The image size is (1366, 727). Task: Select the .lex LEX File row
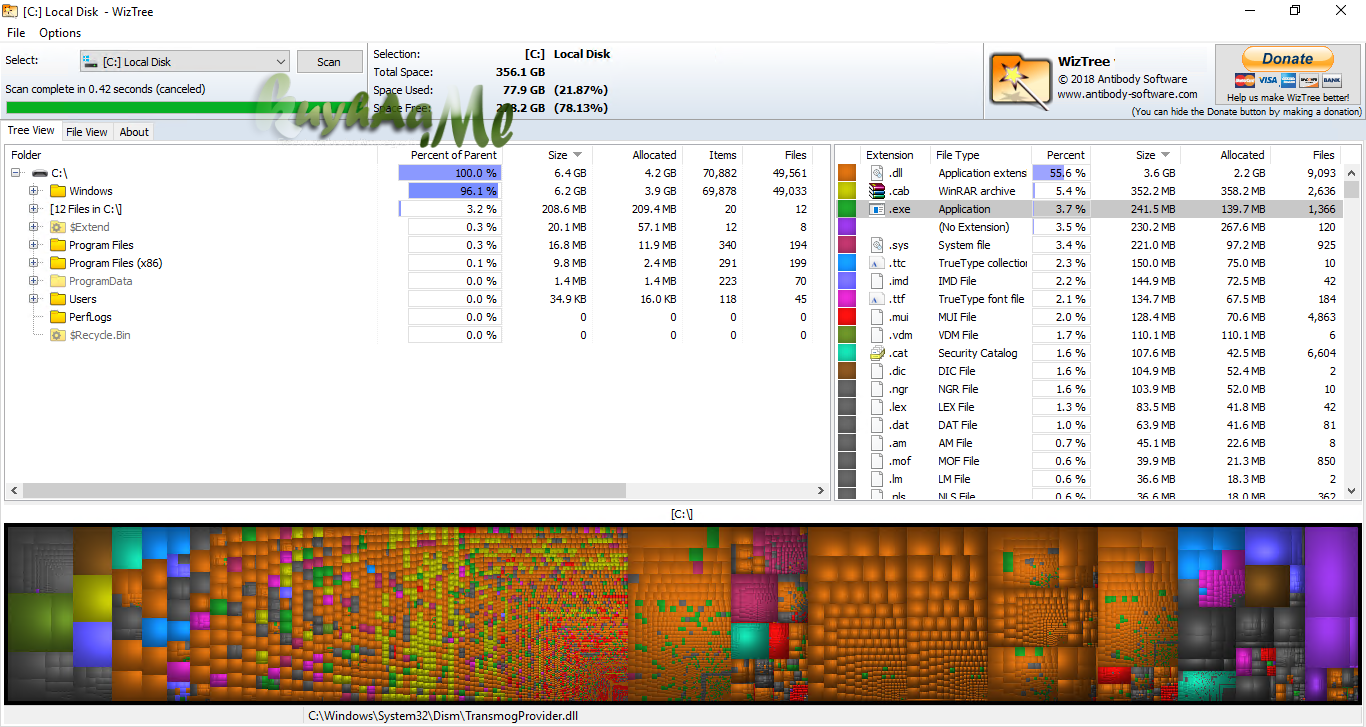pos(1089,407)
